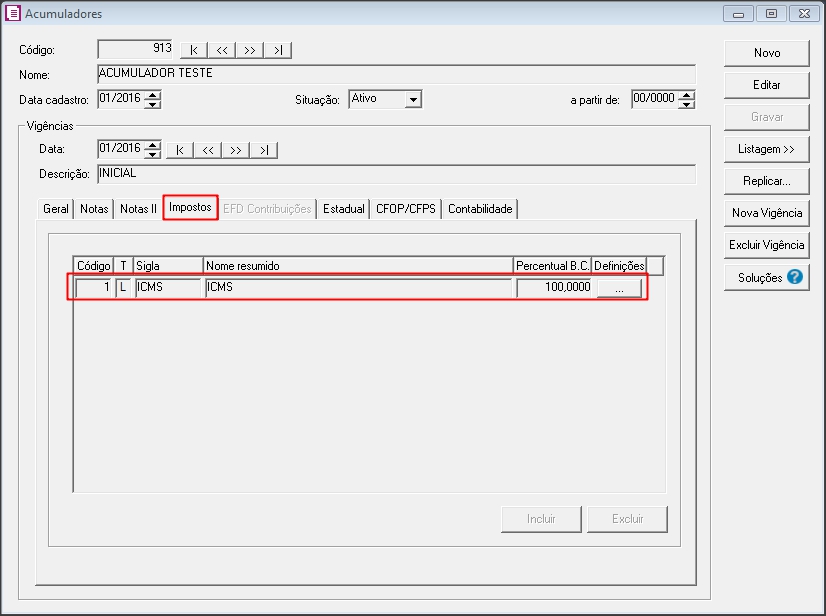Open the Contabilidade tab
The image size is (826, 616).
[x=480, y=209]
